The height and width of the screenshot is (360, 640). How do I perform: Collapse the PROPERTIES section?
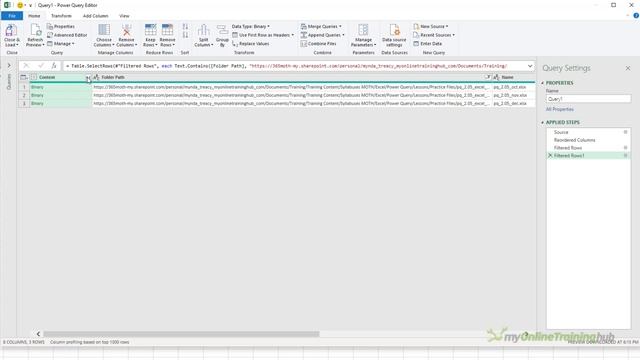coord(543,83)
